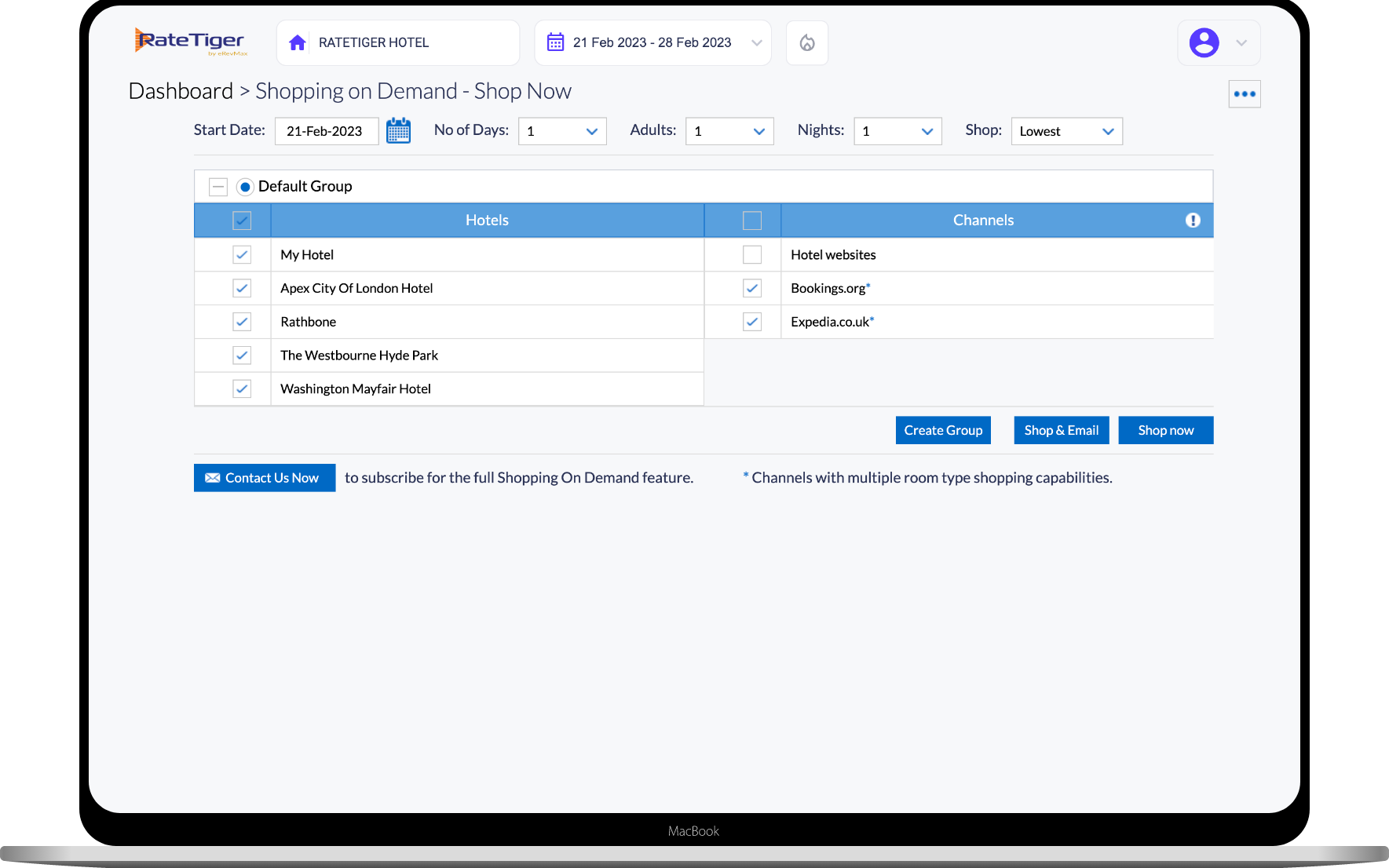Go to Dashboard via the breadcrumb

pos(181,91)
